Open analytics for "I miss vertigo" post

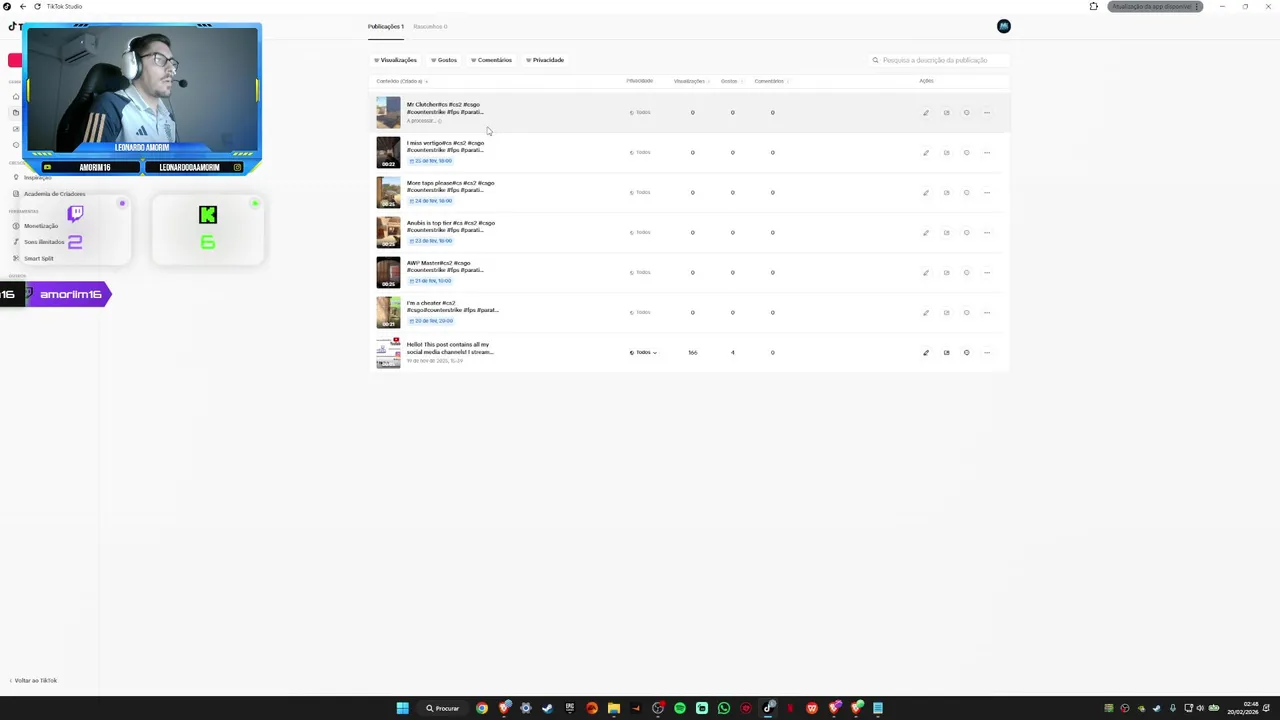coord(946,153)
